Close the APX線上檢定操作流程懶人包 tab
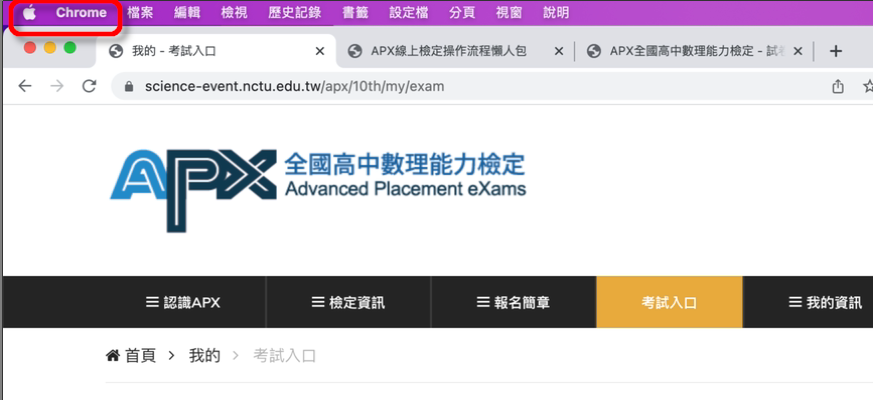Image resolution: width=873 pixels, height=400 pixels. 559,51
